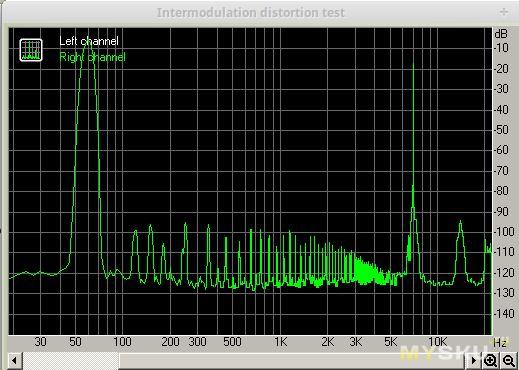Screen dimensions: 519x370
Task: Click the spectrum graph icon in the legend
Action: pyautogui.click(x=31, y=50)
